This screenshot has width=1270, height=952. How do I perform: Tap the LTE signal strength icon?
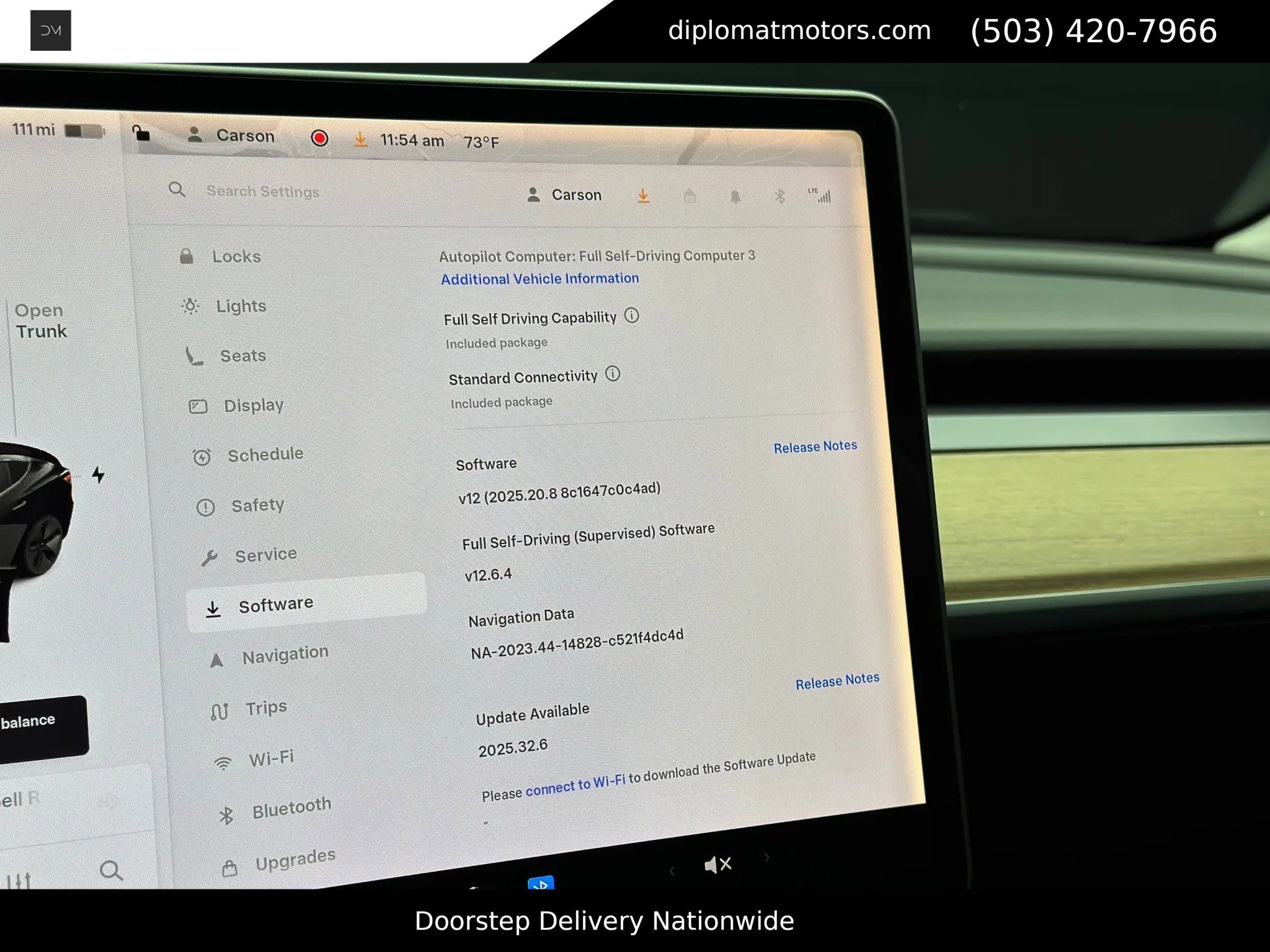(822, 197)
